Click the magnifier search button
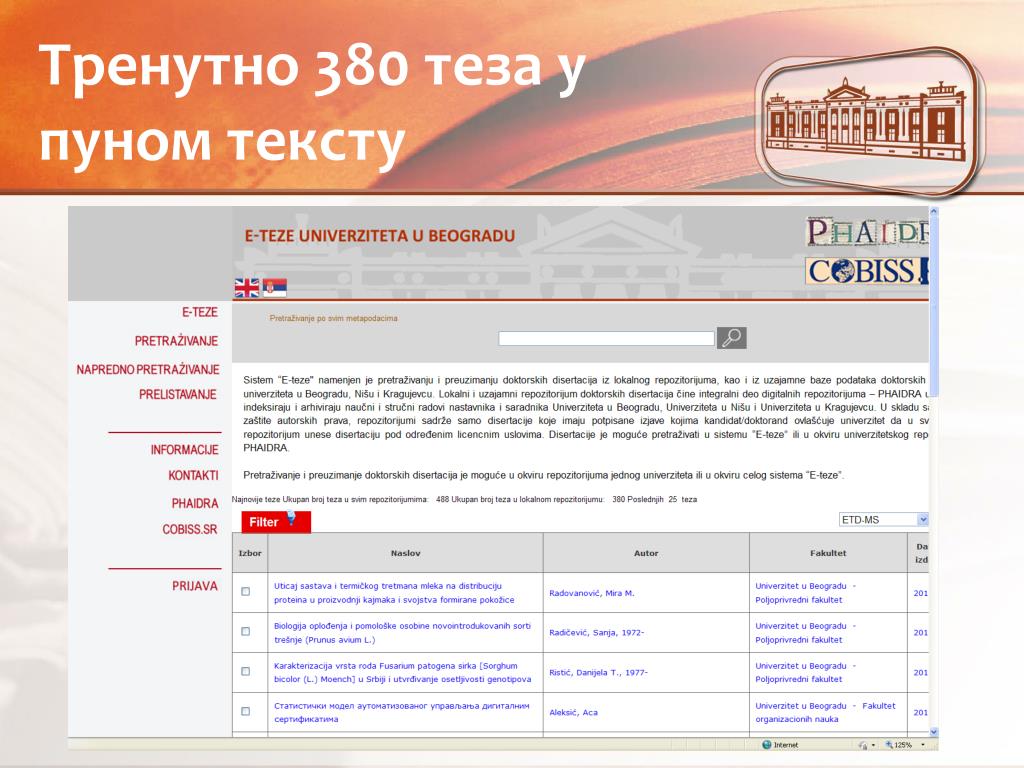The image size is (1024, 768). point(731,338)
